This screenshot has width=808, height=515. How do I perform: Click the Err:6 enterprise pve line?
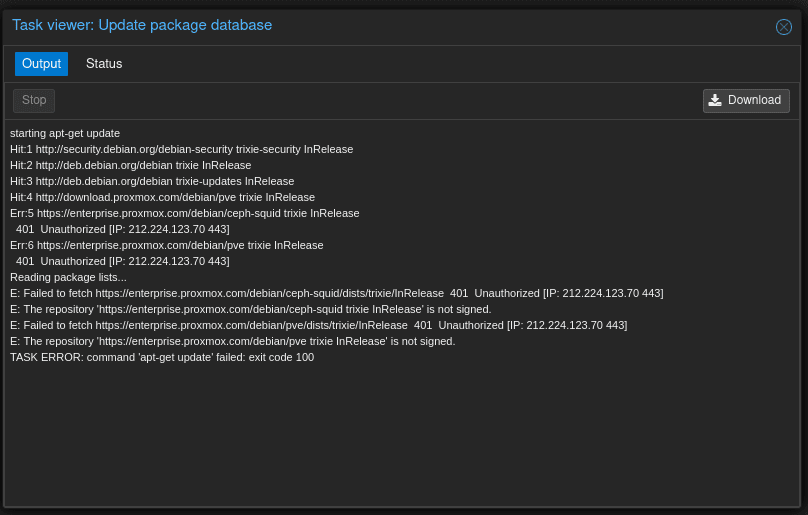pos(166,245)
